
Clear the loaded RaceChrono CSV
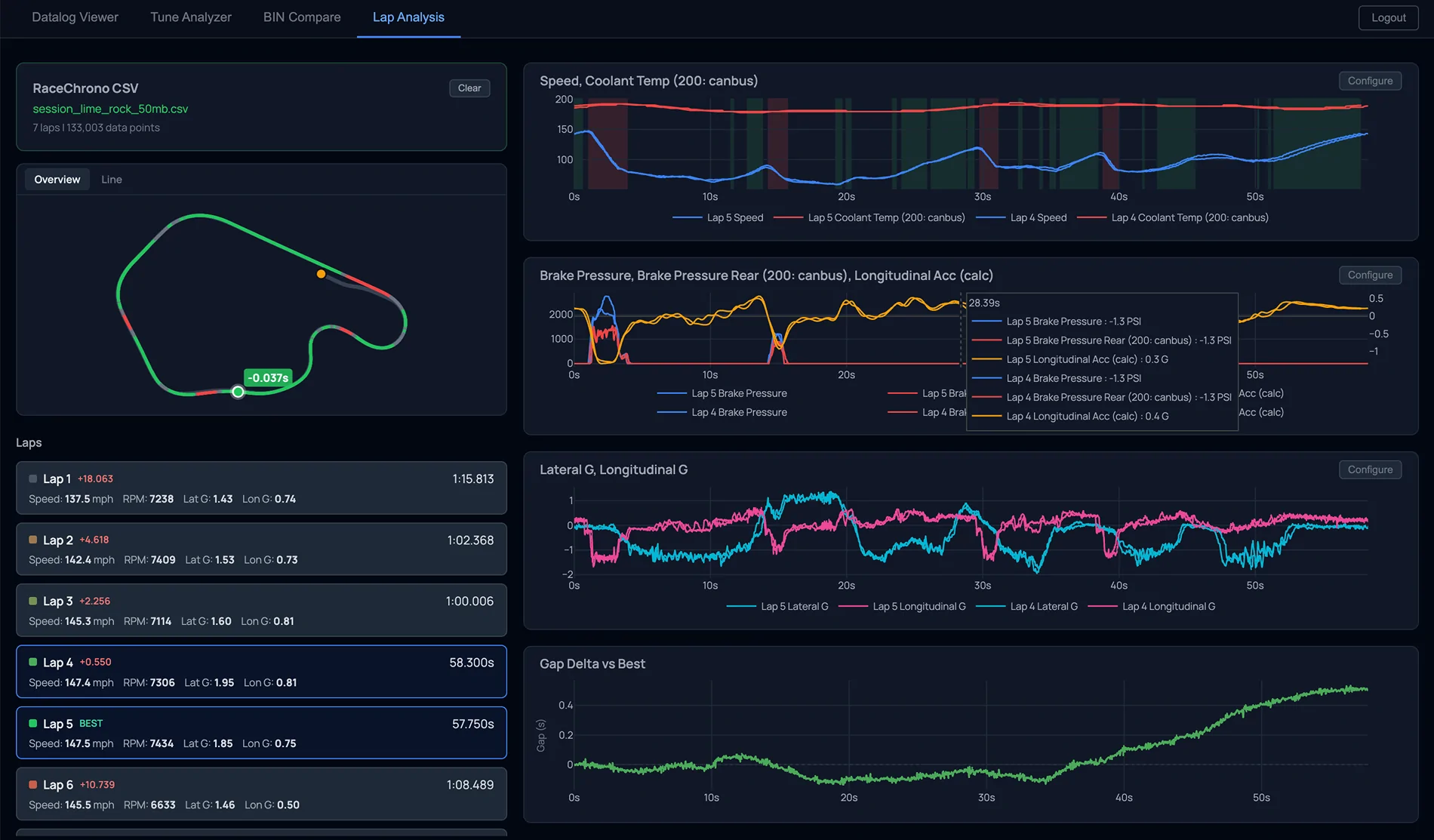click(469, 88)
